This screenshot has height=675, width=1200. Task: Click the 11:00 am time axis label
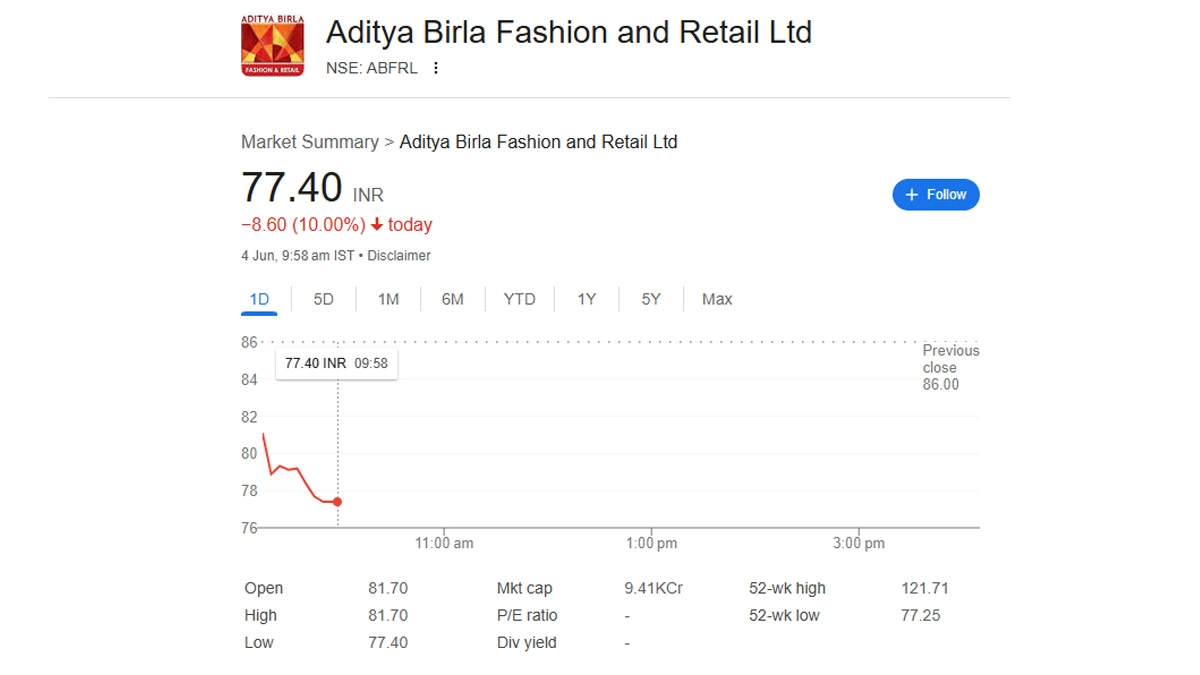[444, 544]
